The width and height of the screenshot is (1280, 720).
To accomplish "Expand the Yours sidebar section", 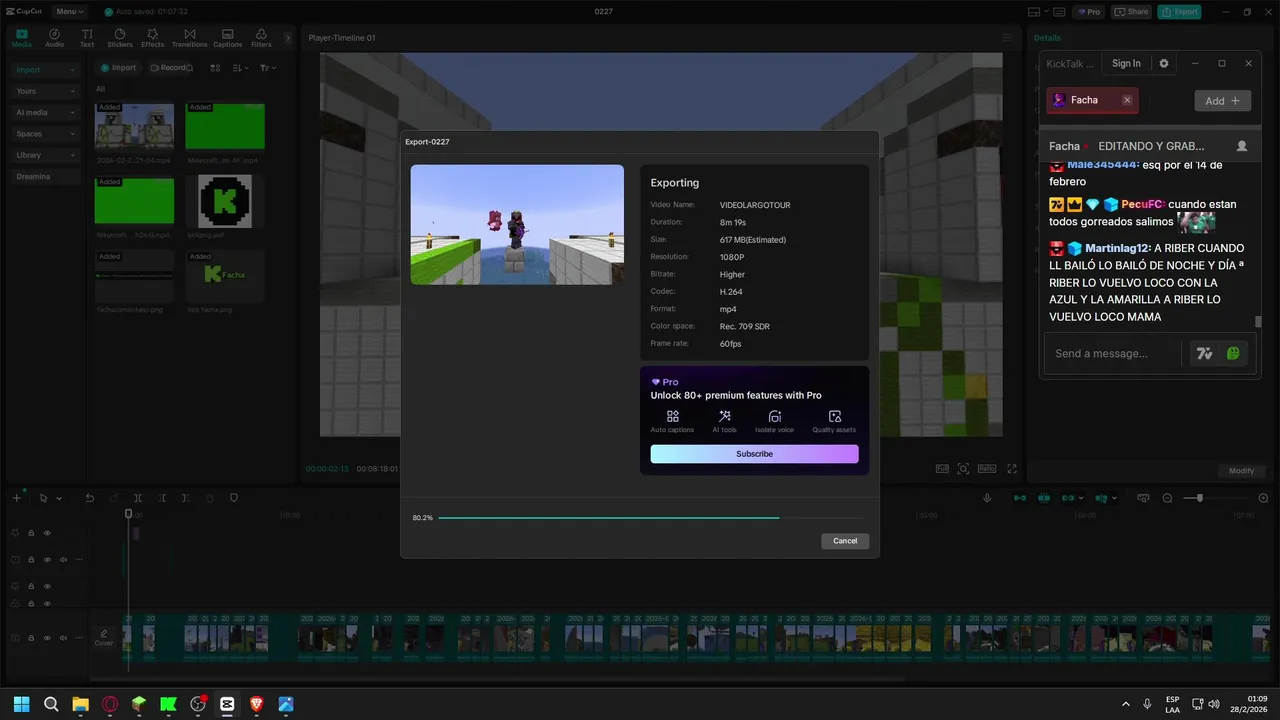I will [x=45, y=91].
